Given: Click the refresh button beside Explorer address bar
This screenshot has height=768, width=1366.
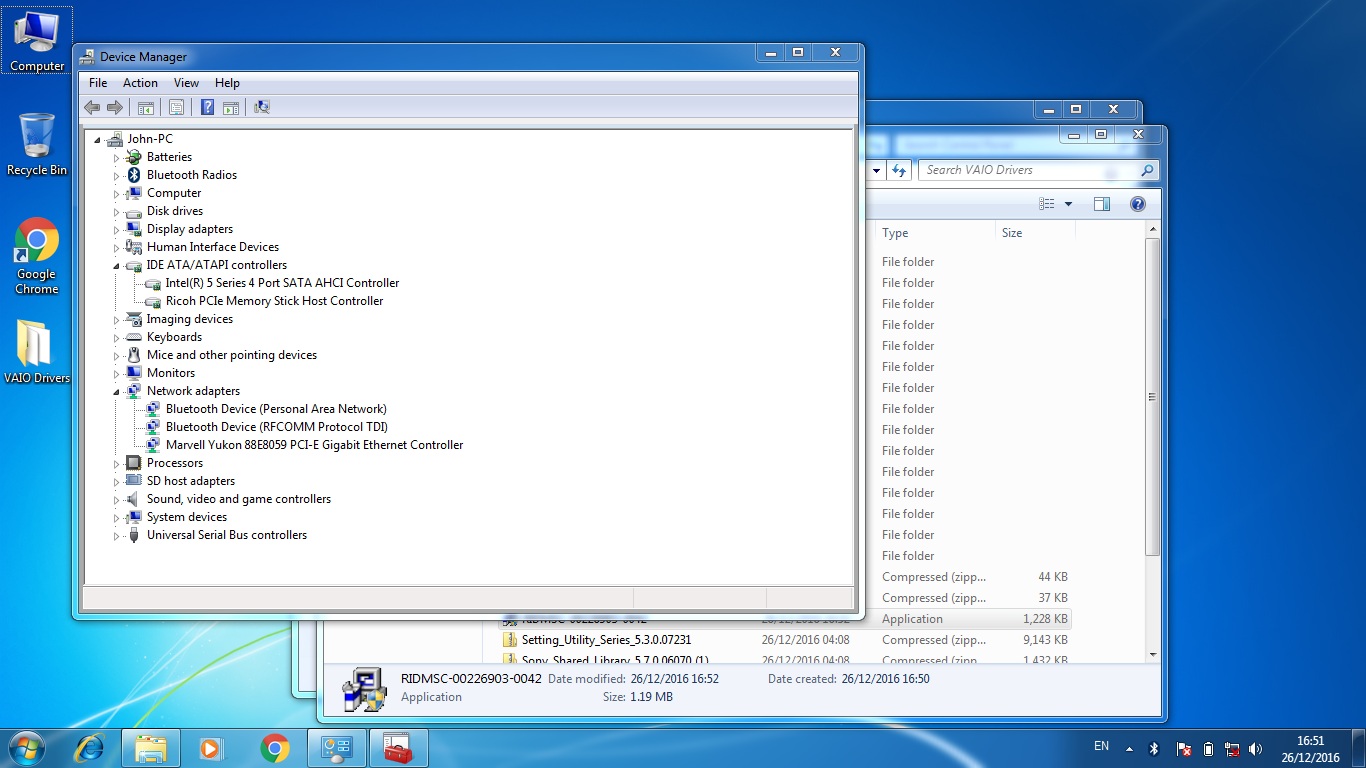Looking at the screenshot, I should (898, 170).
